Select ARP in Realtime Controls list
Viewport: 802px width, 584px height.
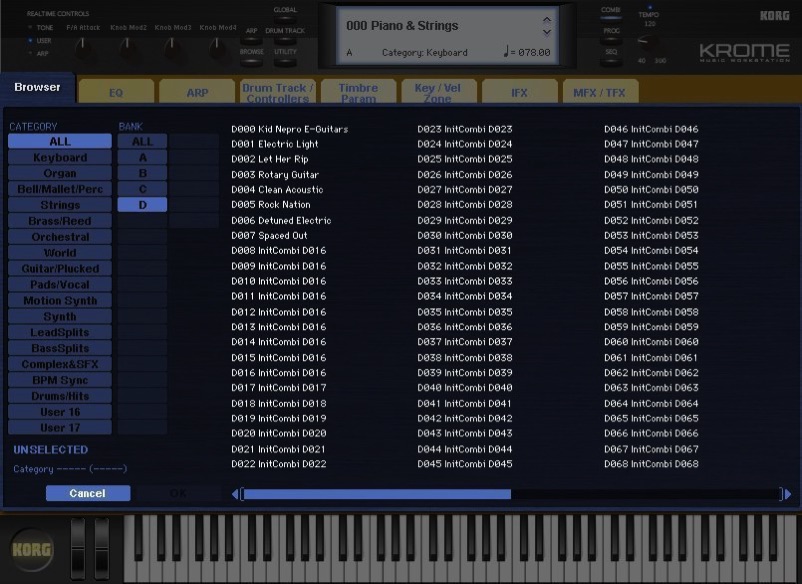point(39,53)
